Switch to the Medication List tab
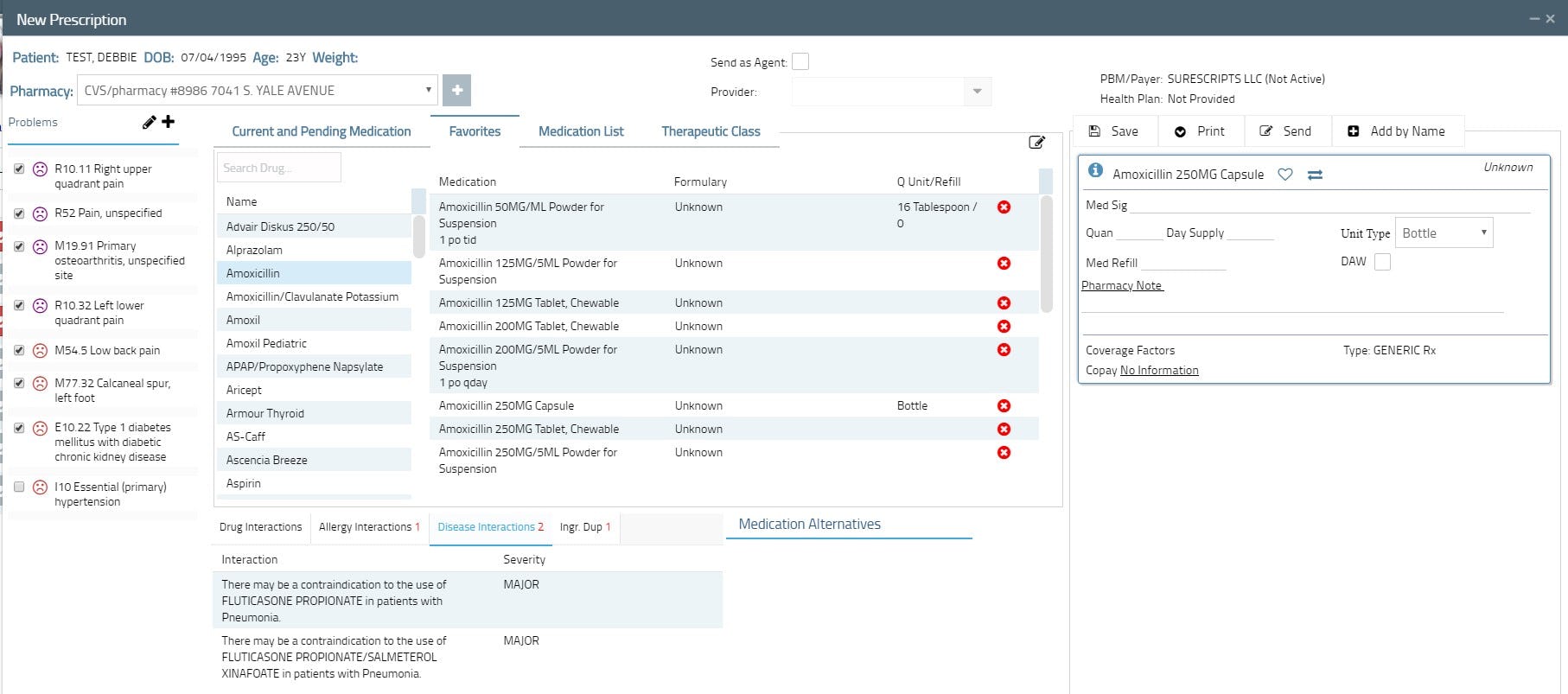The image size is (1568, 694). pos(581,131)
